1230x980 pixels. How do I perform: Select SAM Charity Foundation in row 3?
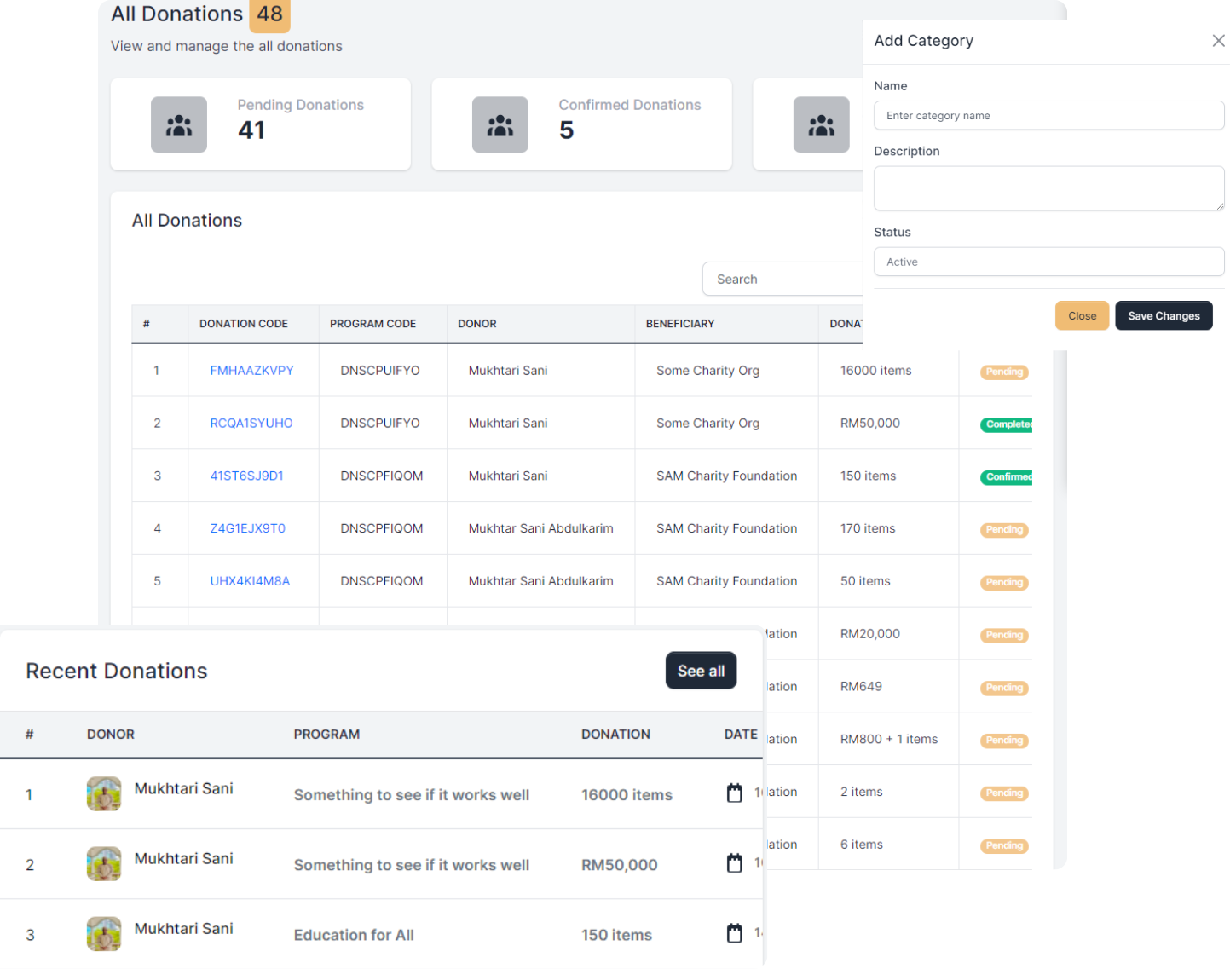point(726,476)
